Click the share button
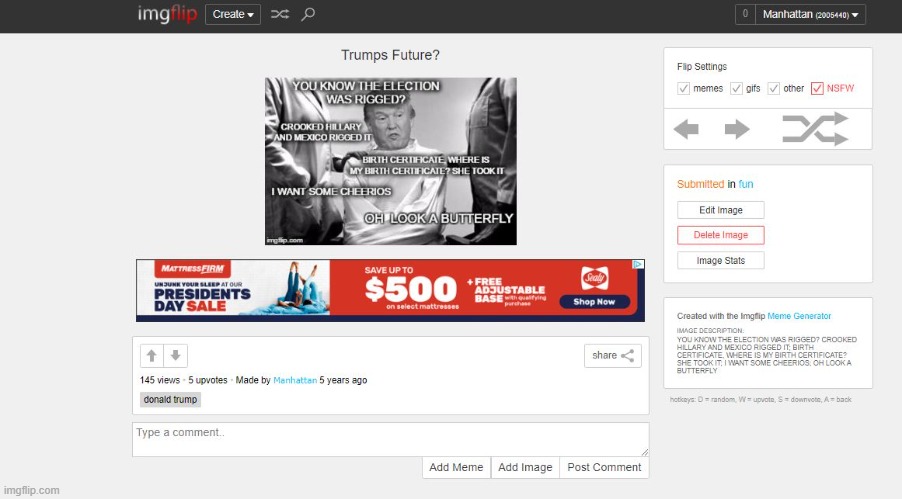Viewport: 902px width, 499px height. pos(613,356)
